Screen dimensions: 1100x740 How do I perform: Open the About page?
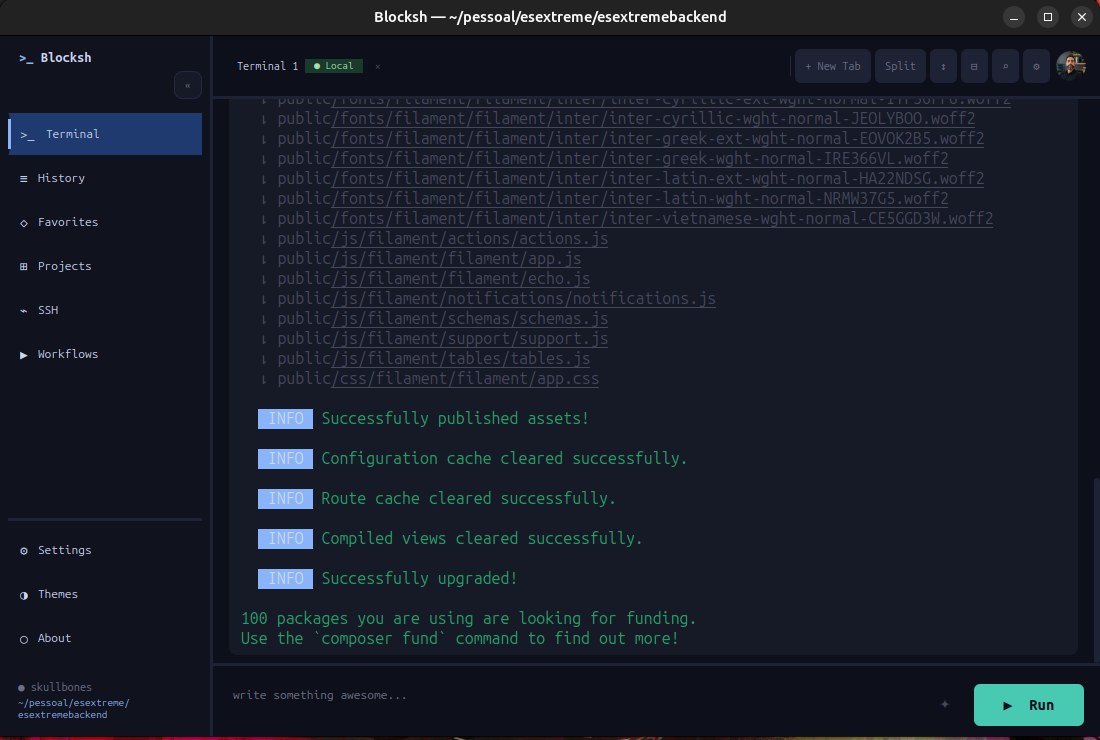105,638
